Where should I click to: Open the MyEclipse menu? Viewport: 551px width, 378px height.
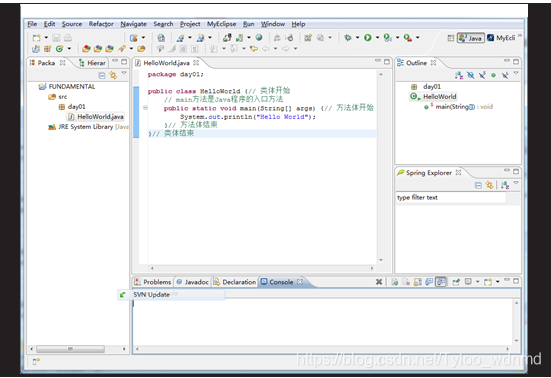point(221,24)
